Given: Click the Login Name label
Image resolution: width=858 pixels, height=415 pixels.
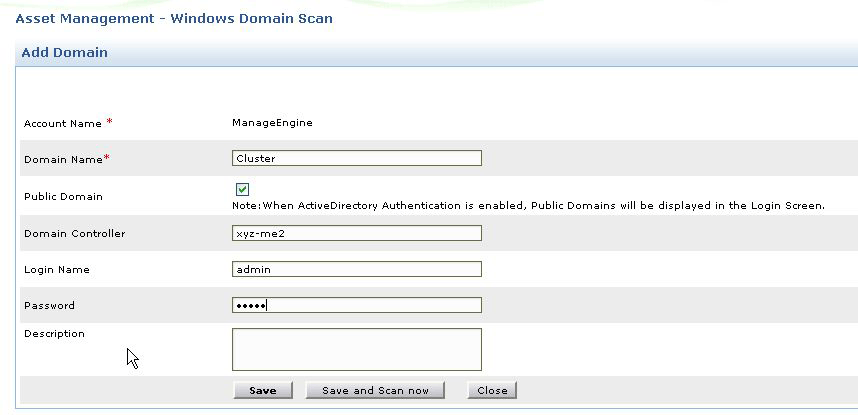Looking at the screenshot, I should [x=57, y=270].
